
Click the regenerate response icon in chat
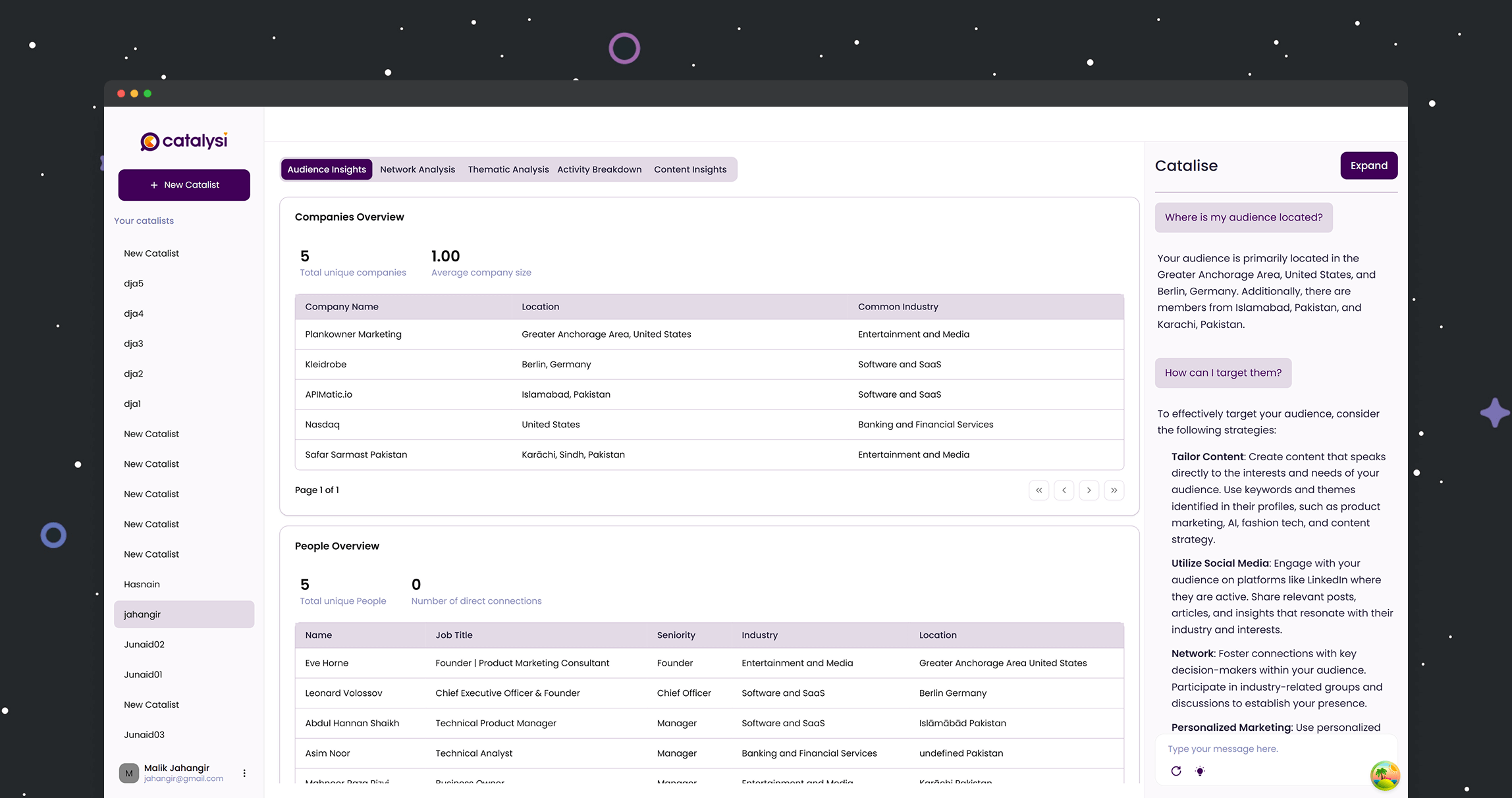pyautogui.click(x=1176, y=770)
